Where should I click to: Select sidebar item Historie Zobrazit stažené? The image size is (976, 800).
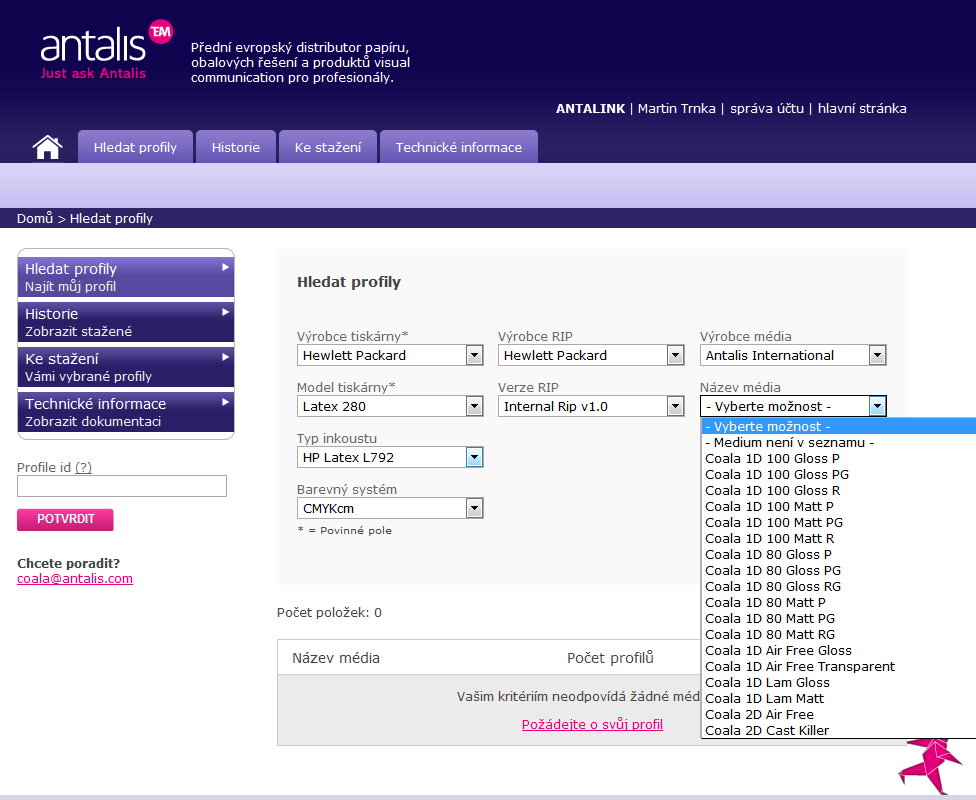coord(126,322)
